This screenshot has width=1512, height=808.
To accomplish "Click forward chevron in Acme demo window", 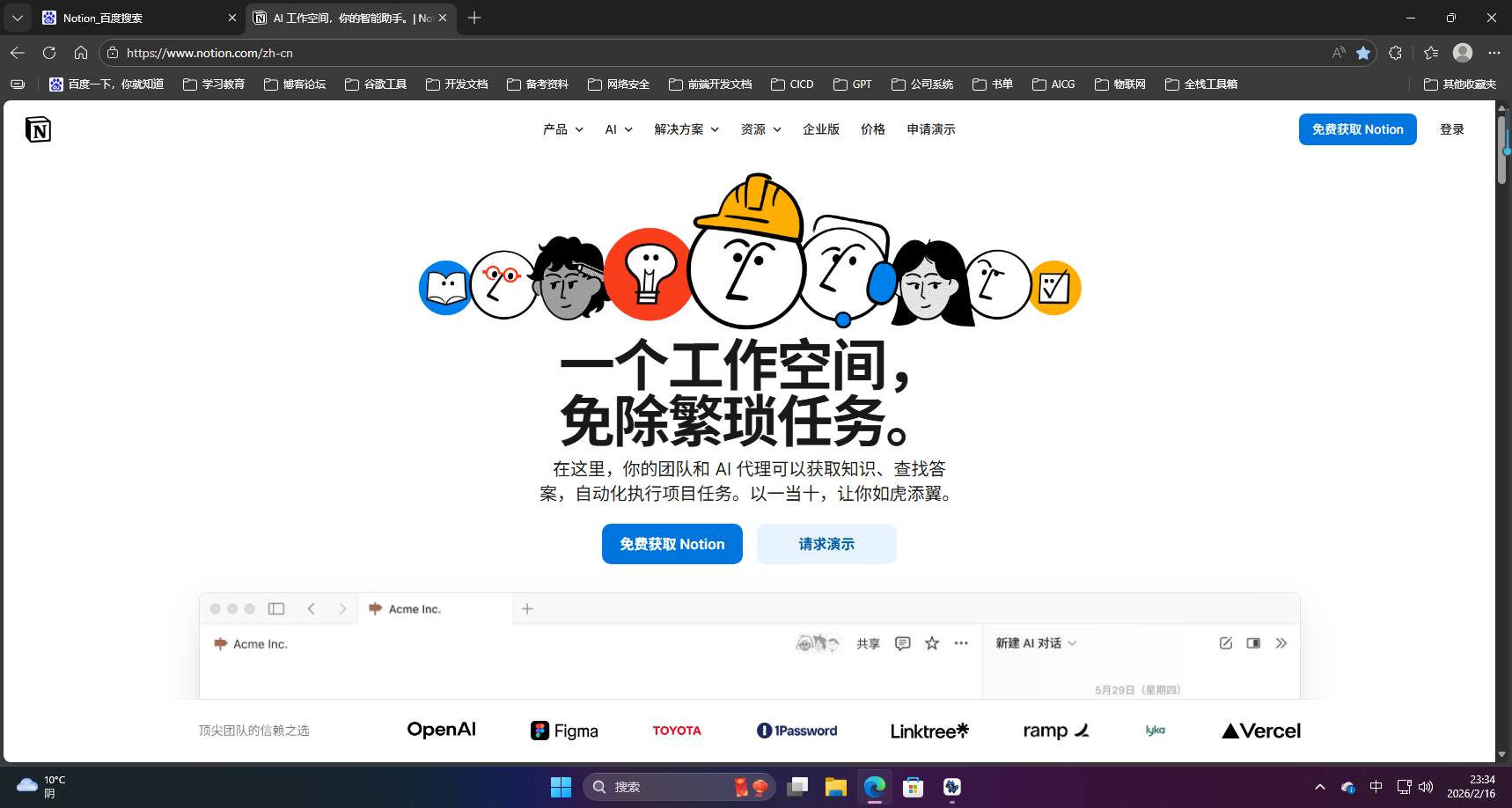I will (x=342, y=609).
